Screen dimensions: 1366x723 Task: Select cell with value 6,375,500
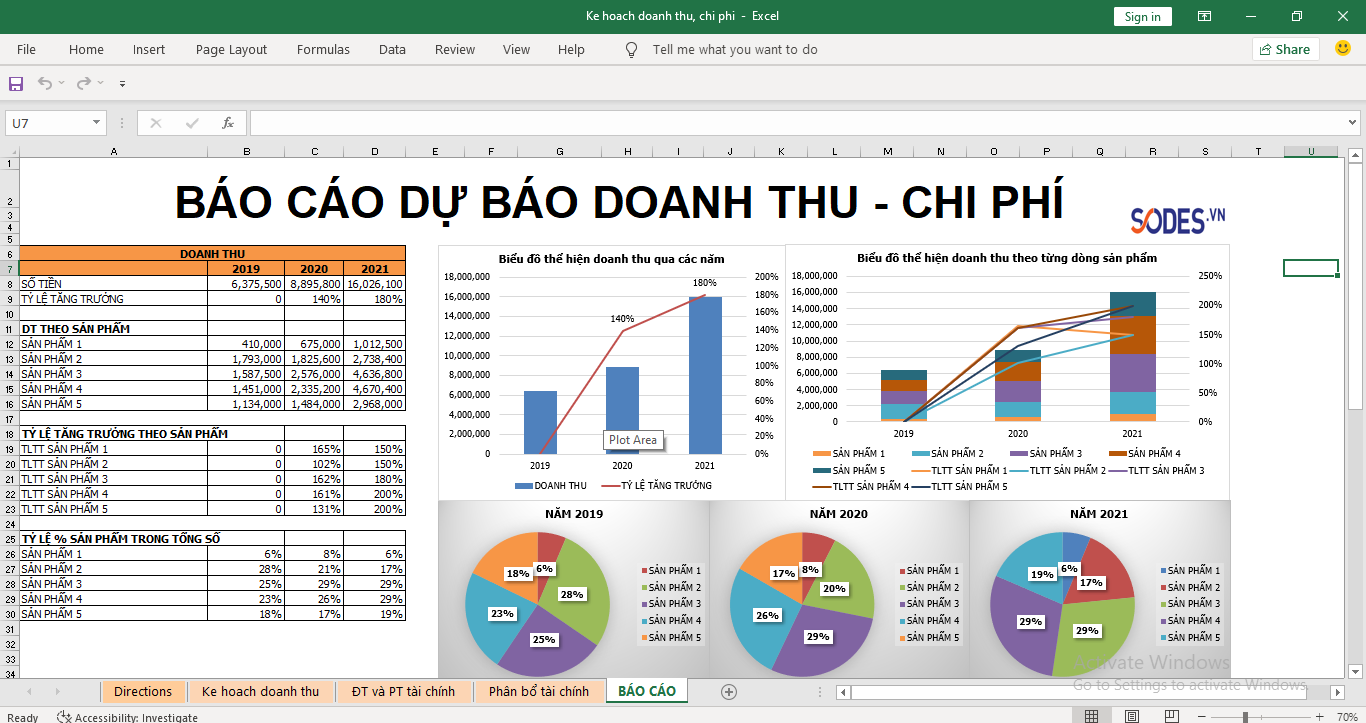click(246, 284)
